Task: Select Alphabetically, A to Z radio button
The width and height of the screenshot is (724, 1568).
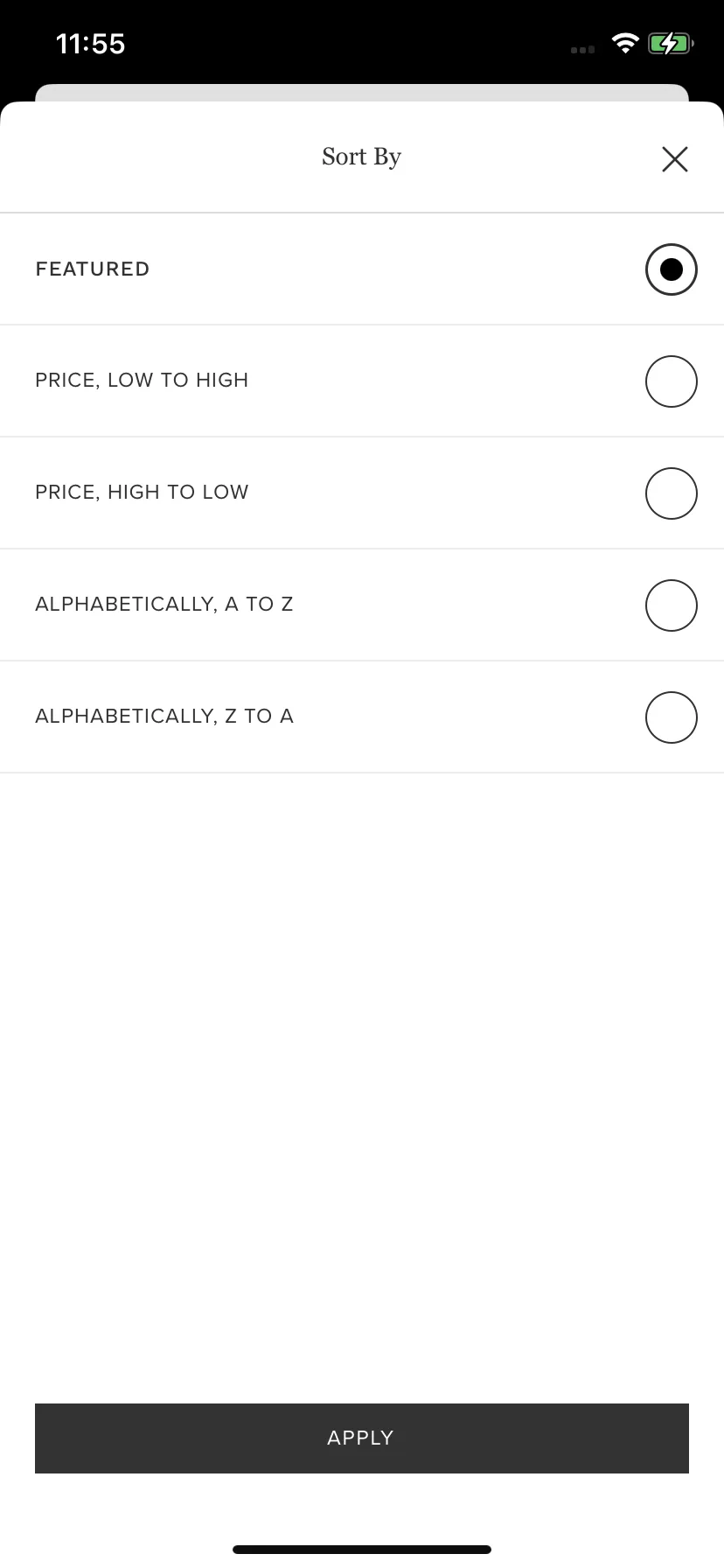Action: tap(672, 605)
